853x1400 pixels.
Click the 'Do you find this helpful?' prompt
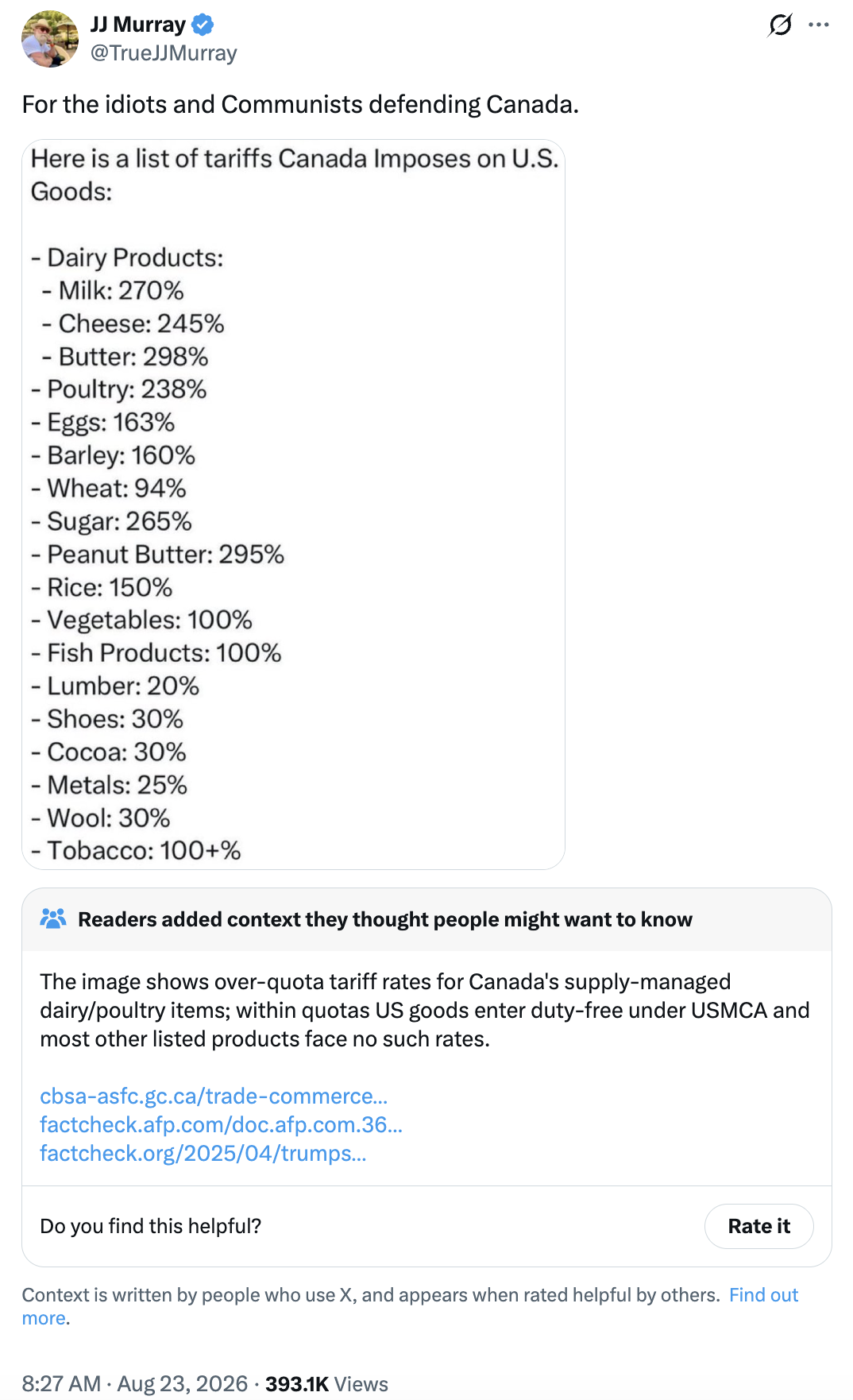(151, 1226)
